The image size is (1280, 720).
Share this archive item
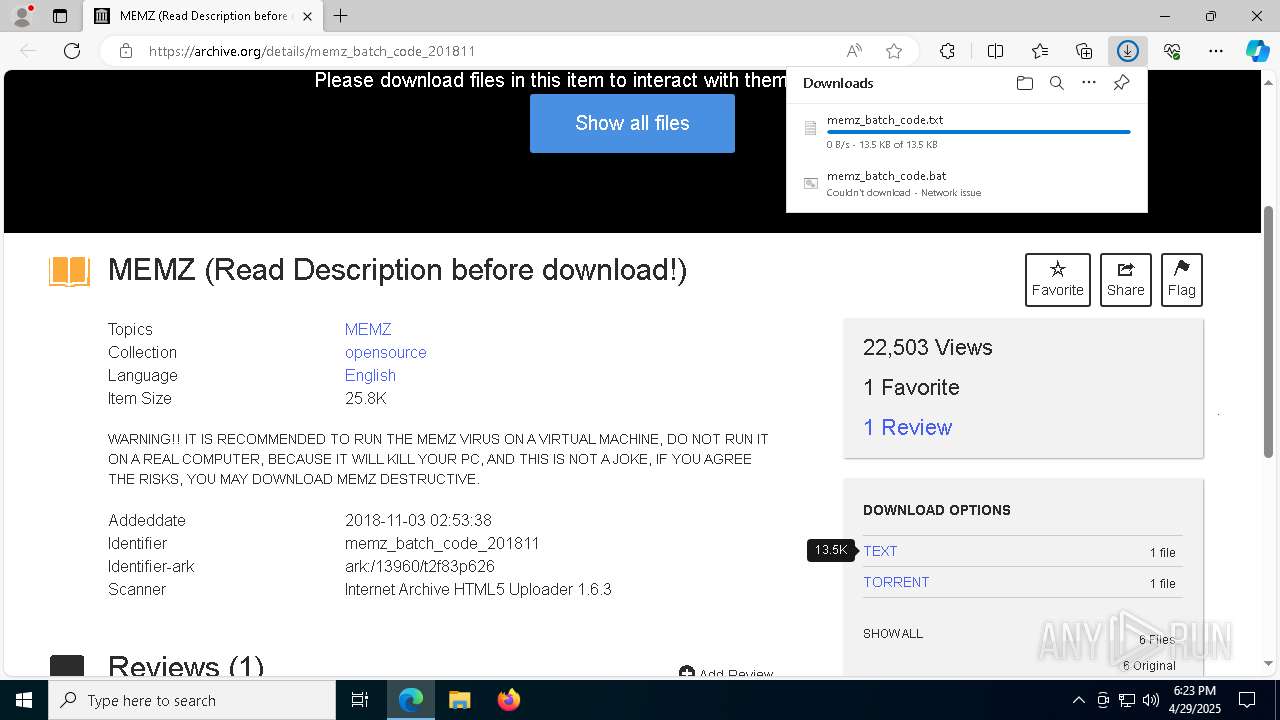1125,279
